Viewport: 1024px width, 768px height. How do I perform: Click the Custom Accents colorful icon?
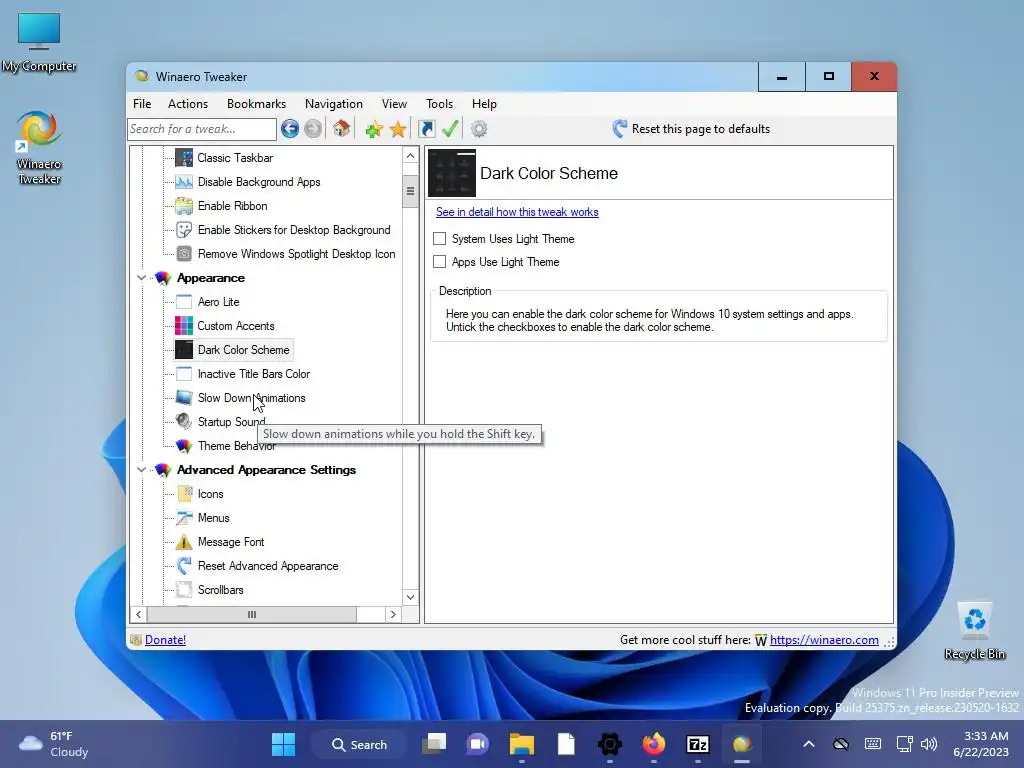click(184, 325)
